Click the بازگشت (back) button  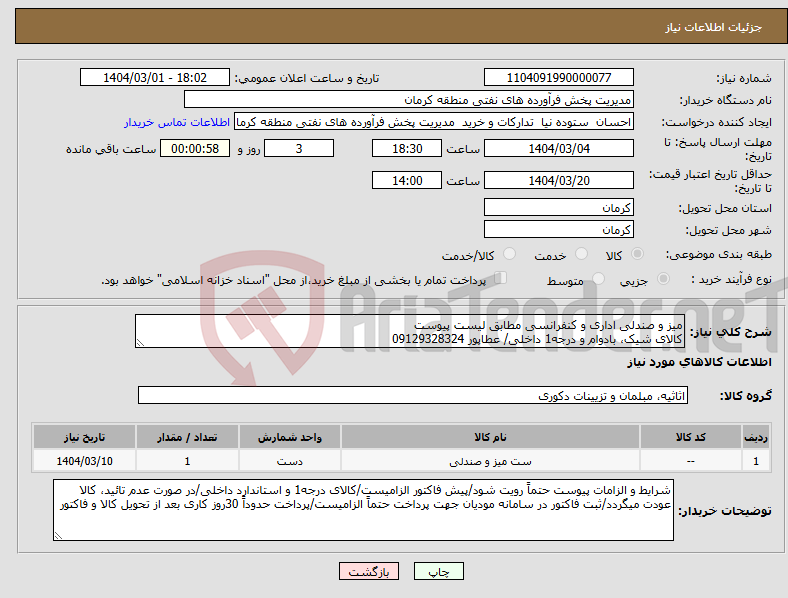369,571
